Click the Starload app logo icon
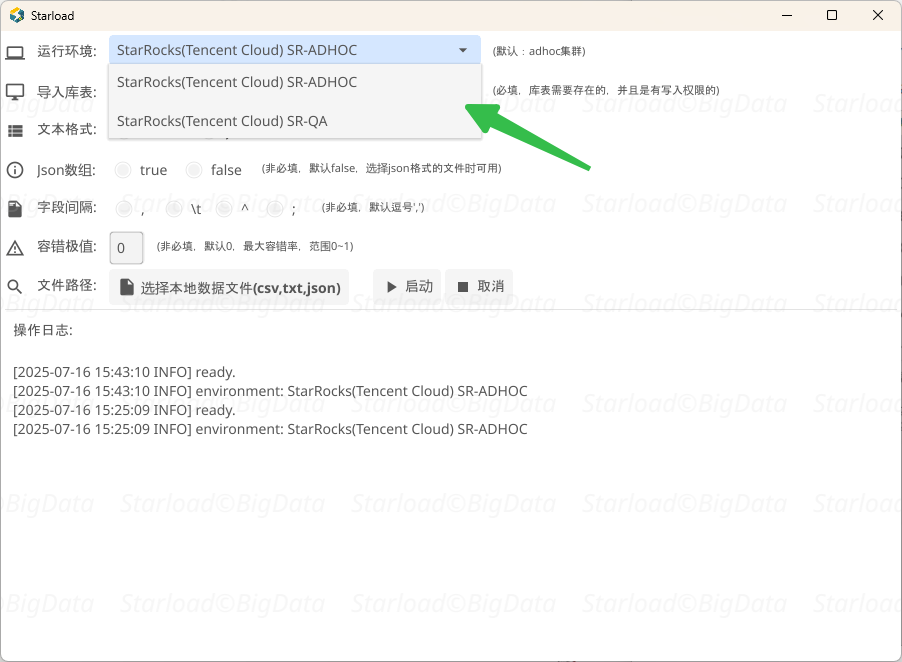The image size is (902, 662). (17, 16)
